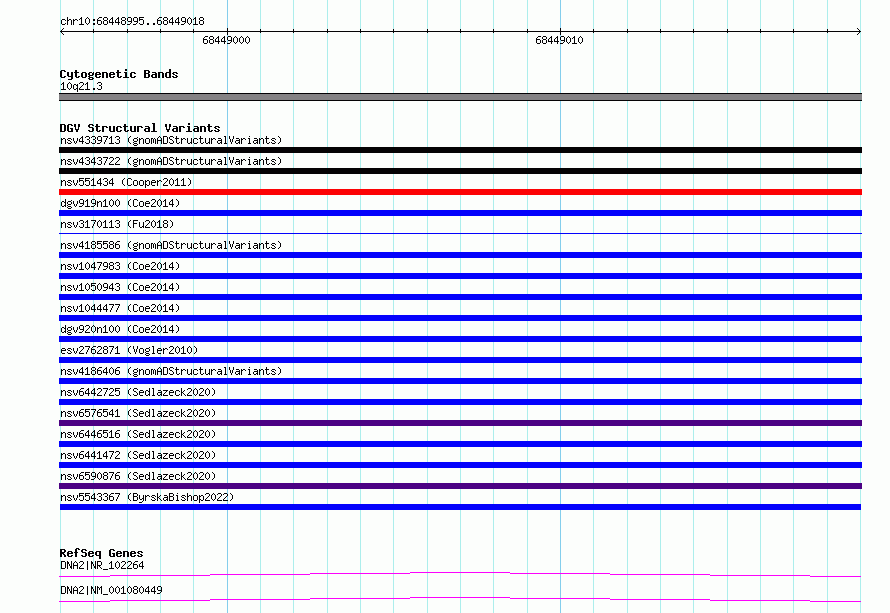Viewport: 890px width, 613px height.
Task: Open variant nsv6442725 (Sedlazeck2020)
Action: tap(138, 392)
